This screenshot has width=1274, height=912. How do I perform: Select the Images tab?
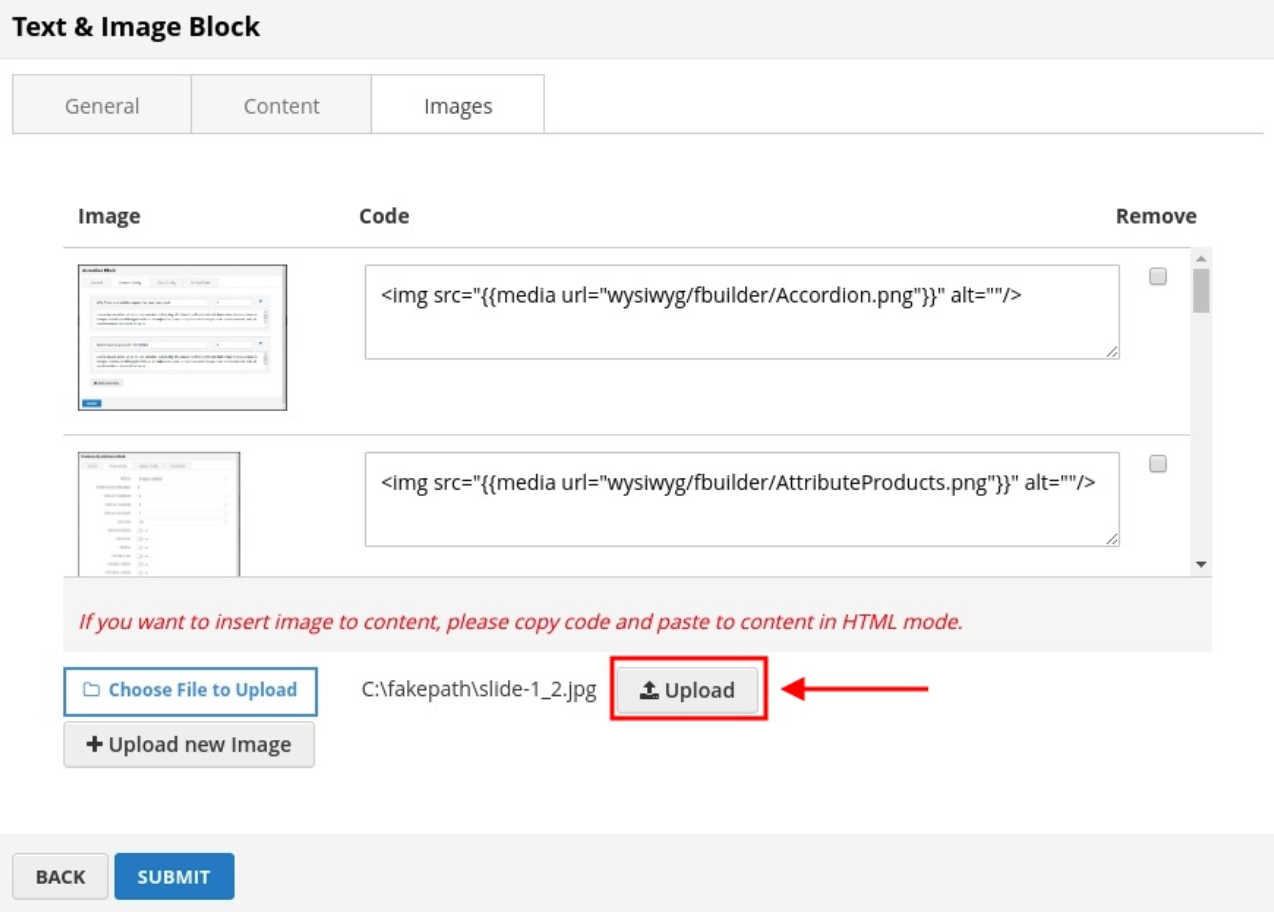click(458, 106)
